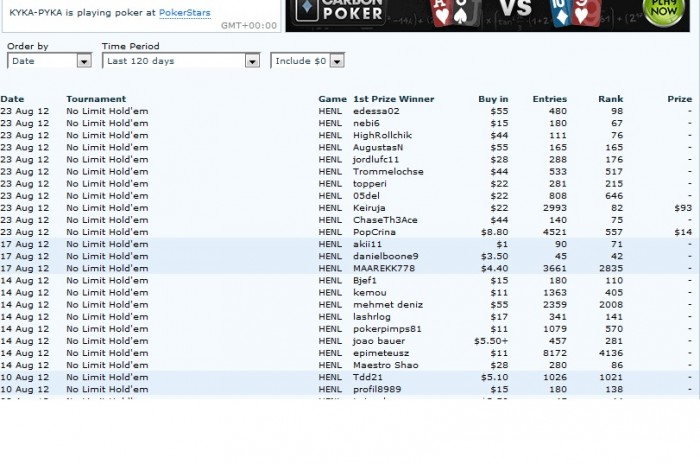The image size is (700, 464).
Task: Select winner name PopCrina
Action: coord(374,232)
